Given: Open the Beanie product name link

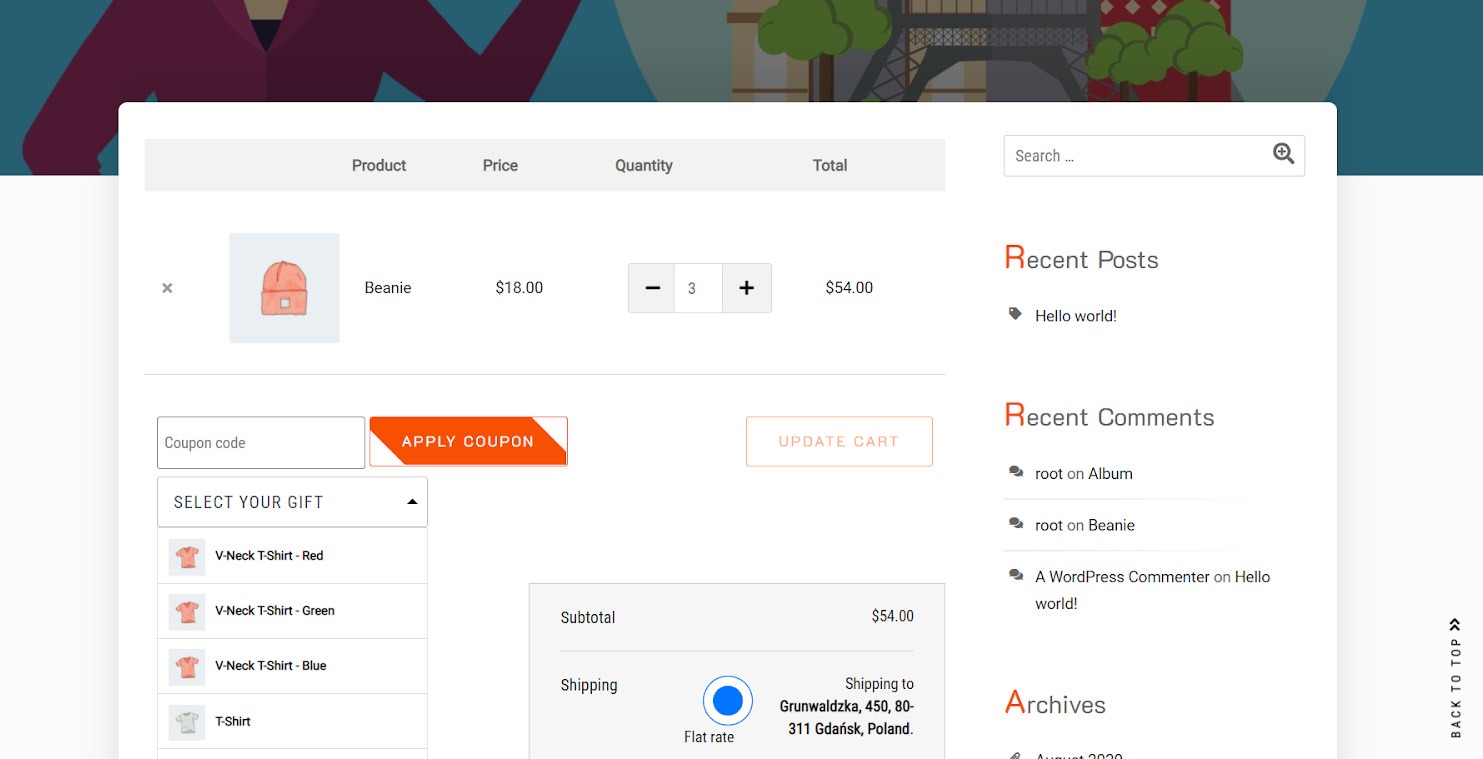Looking at the screenshot, I should click(x=388, y=288).
